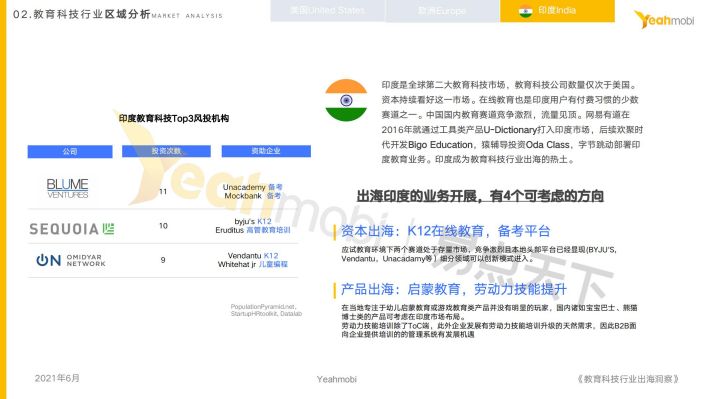Click the paragraph starting 应试教育环境下两个赛道

[x=479, y=254]
